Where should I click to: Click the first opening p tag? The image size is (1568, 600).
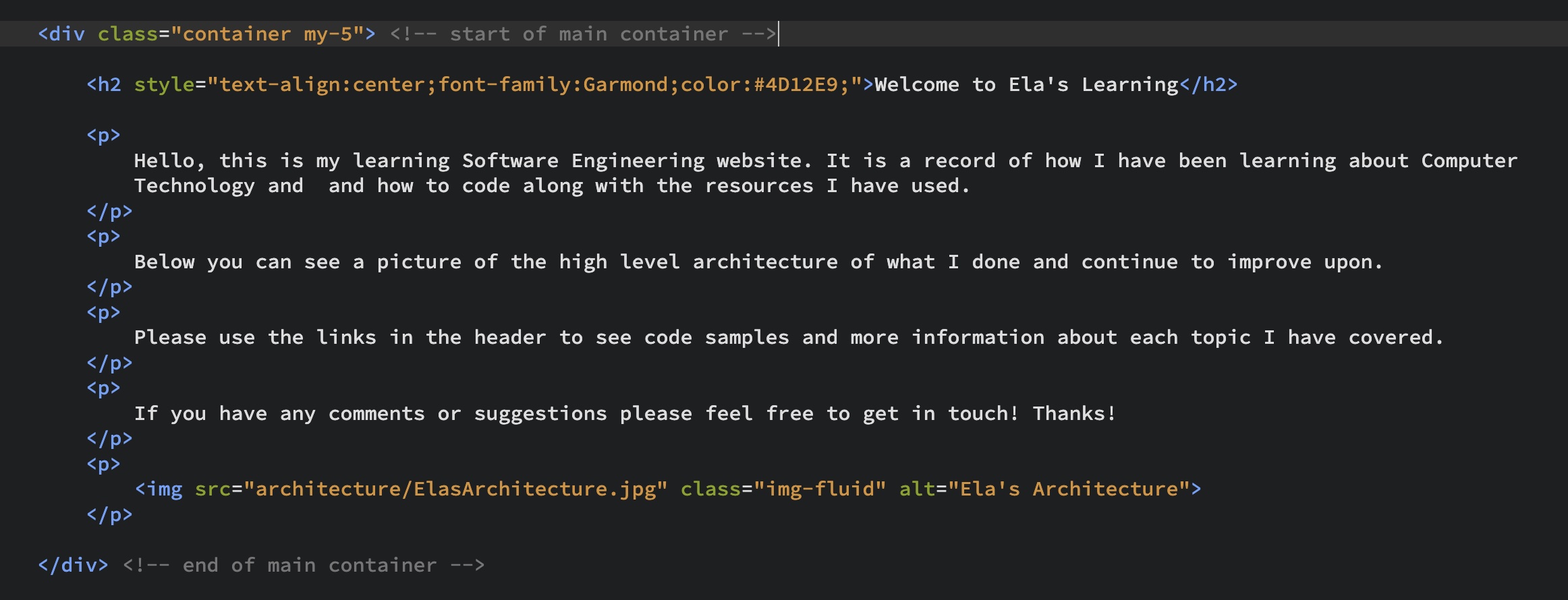pos(103,135)
